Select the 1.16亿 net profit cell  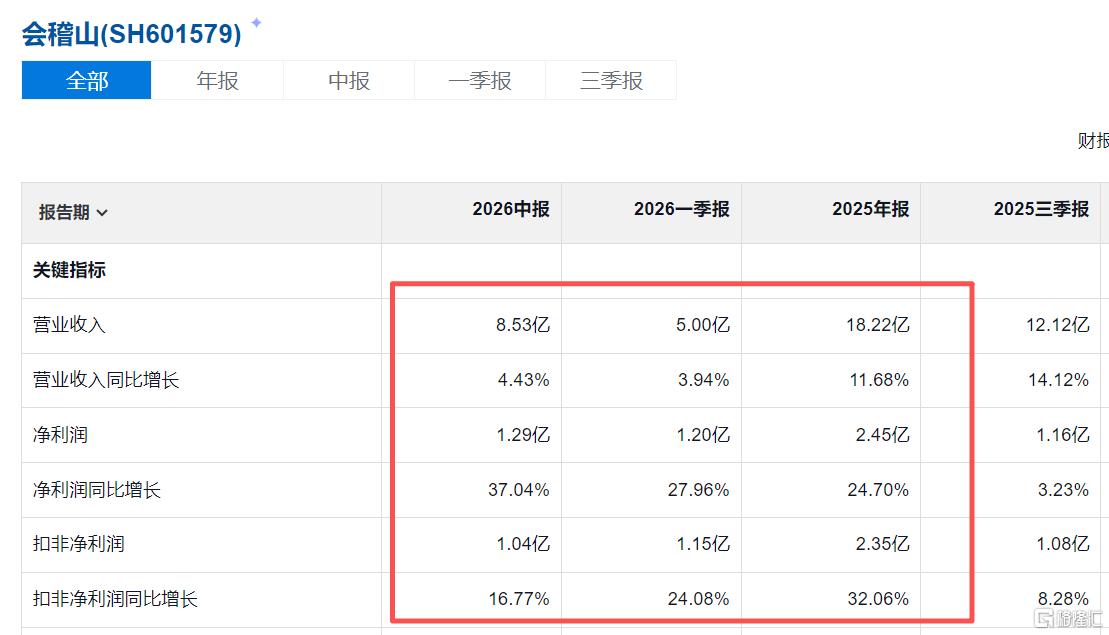click(x=1063, y=434)
